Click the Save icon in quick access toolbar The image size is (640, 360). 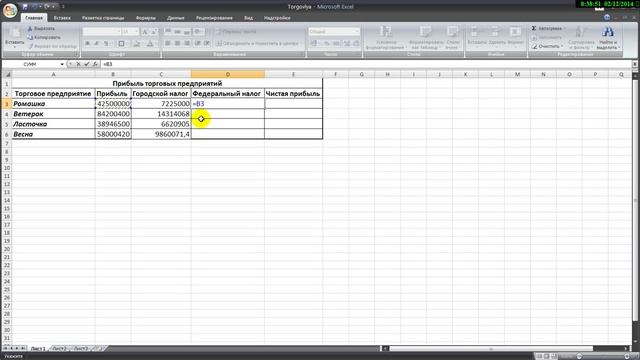(25, 7)
